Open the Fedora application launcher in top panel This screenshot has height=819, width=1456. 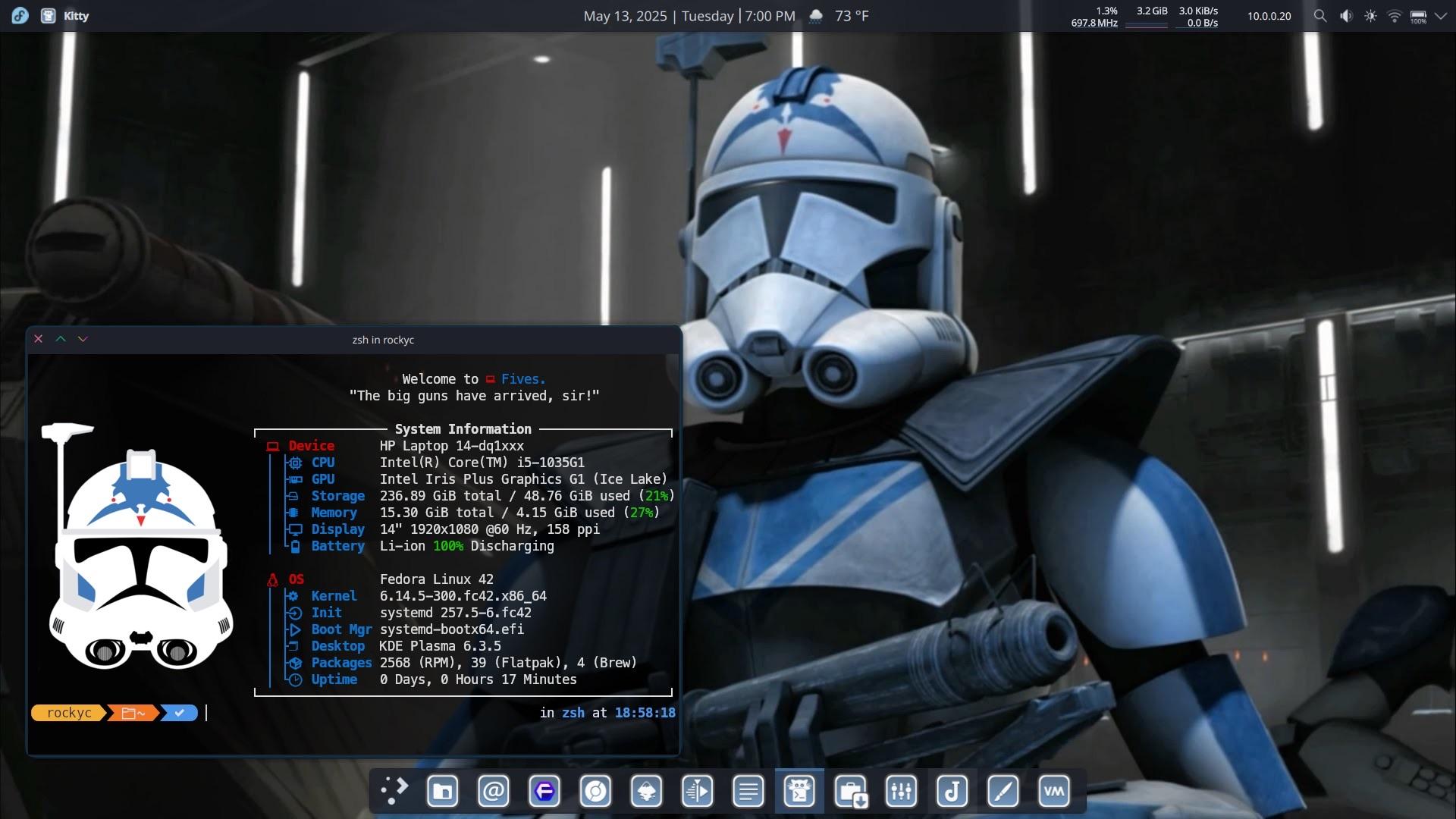(x=20, y=15)
